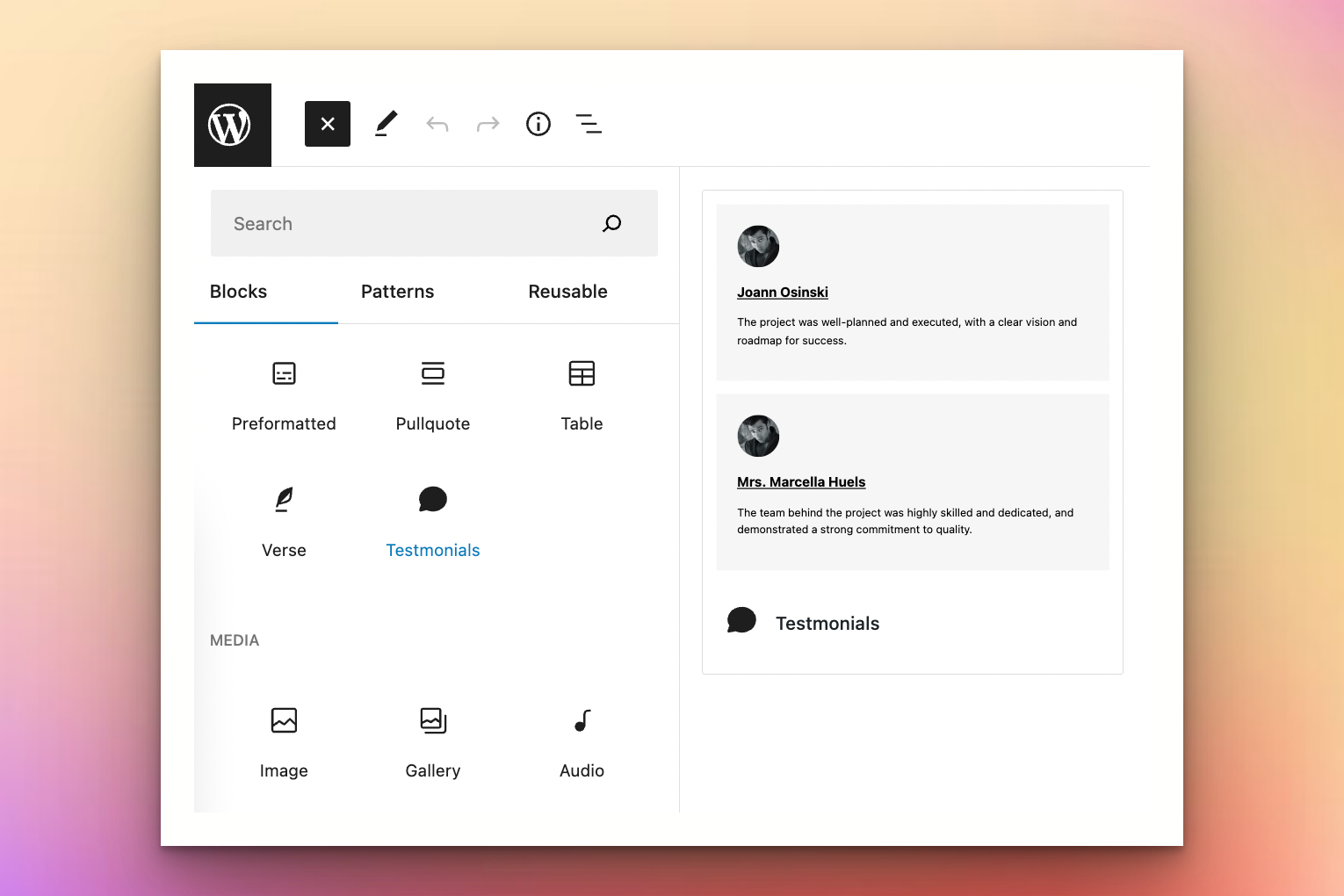Switch to the Blocks tab
This screenshot has width=1344, height=896.
pos(238,292)
